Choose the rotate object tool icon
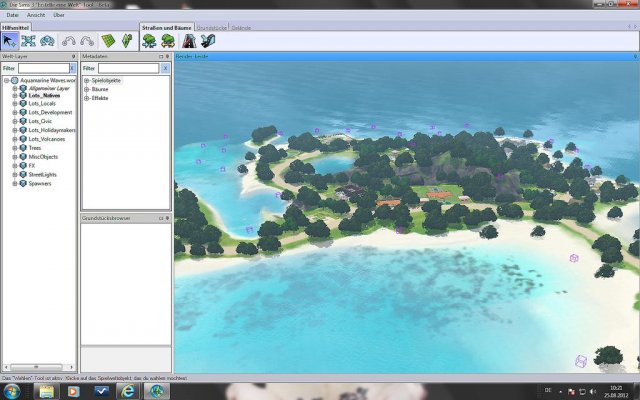 pos(47,41)
